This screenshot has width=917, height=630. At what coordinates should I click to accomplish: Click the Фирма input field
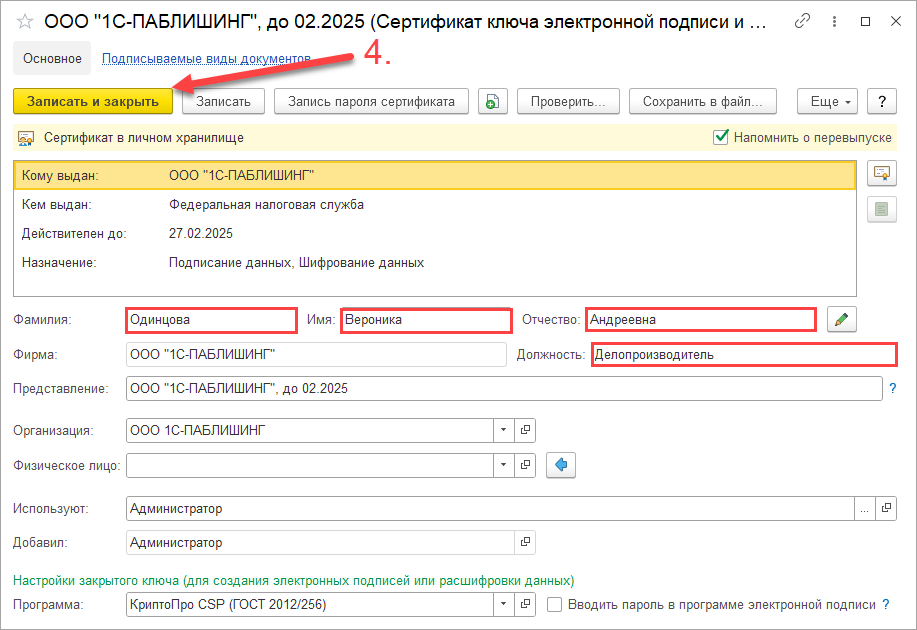pyautogui.click(x=316, y=354)
